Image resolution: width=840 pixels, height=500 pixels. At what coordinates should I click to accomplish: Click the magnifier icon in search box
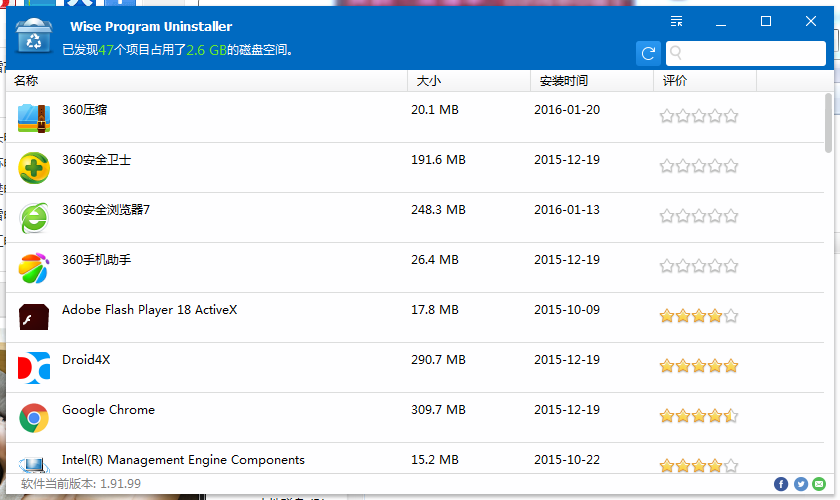click(x=676, y=53)
